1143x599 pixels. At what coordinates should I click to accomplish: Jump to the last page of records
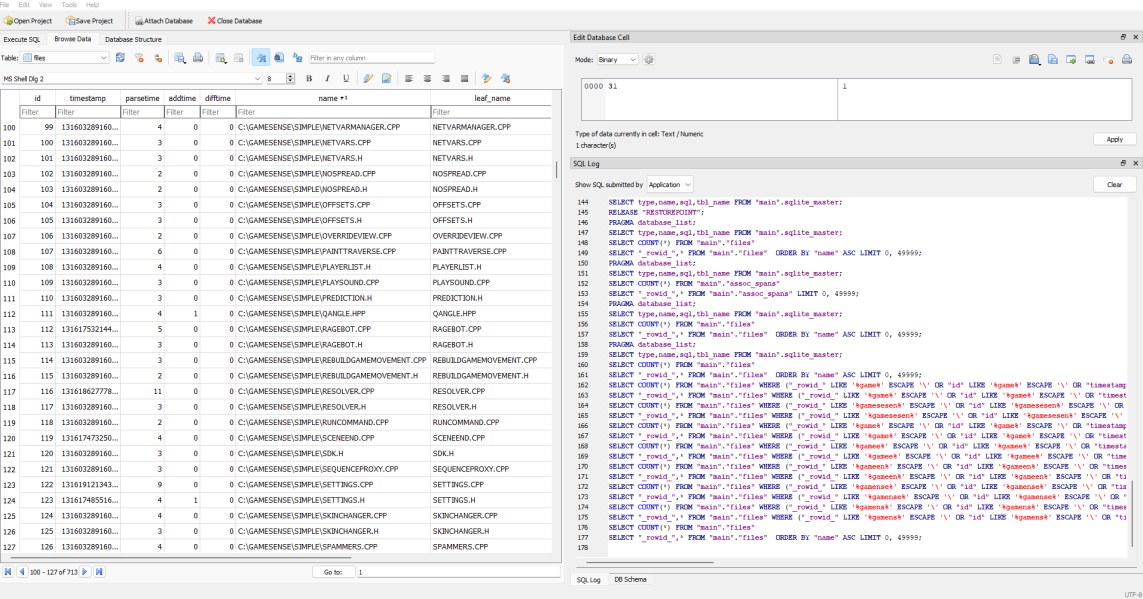[98, 572]
